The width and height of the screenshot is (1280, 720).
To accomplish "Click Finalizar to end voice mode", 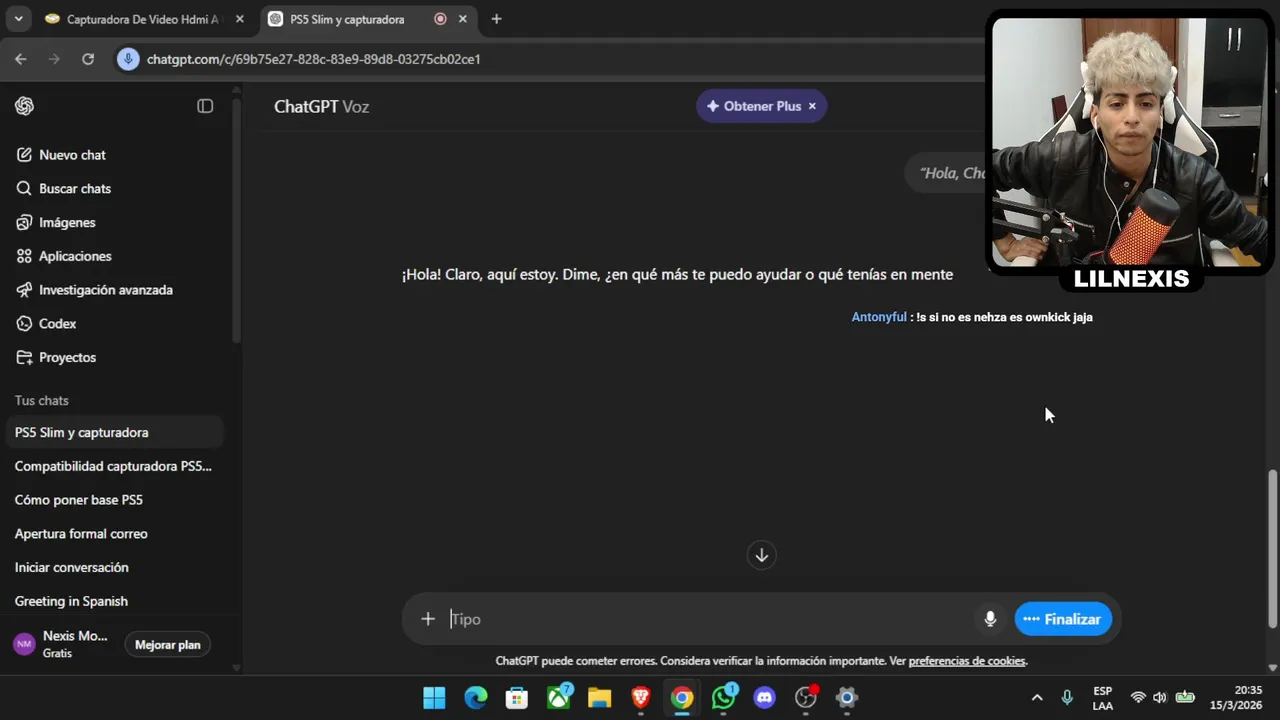I will [x=1063, y=619].
